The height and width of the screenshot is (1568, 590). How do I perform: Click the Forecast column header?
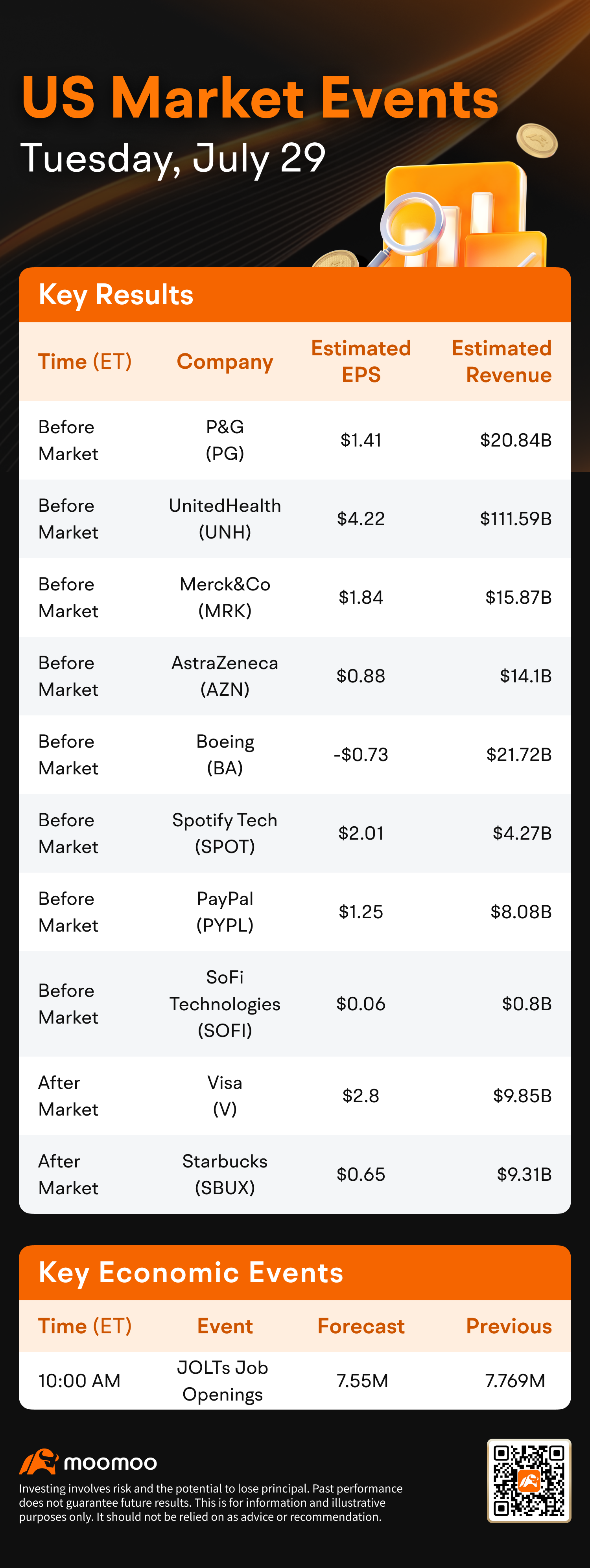point(360,1326)
